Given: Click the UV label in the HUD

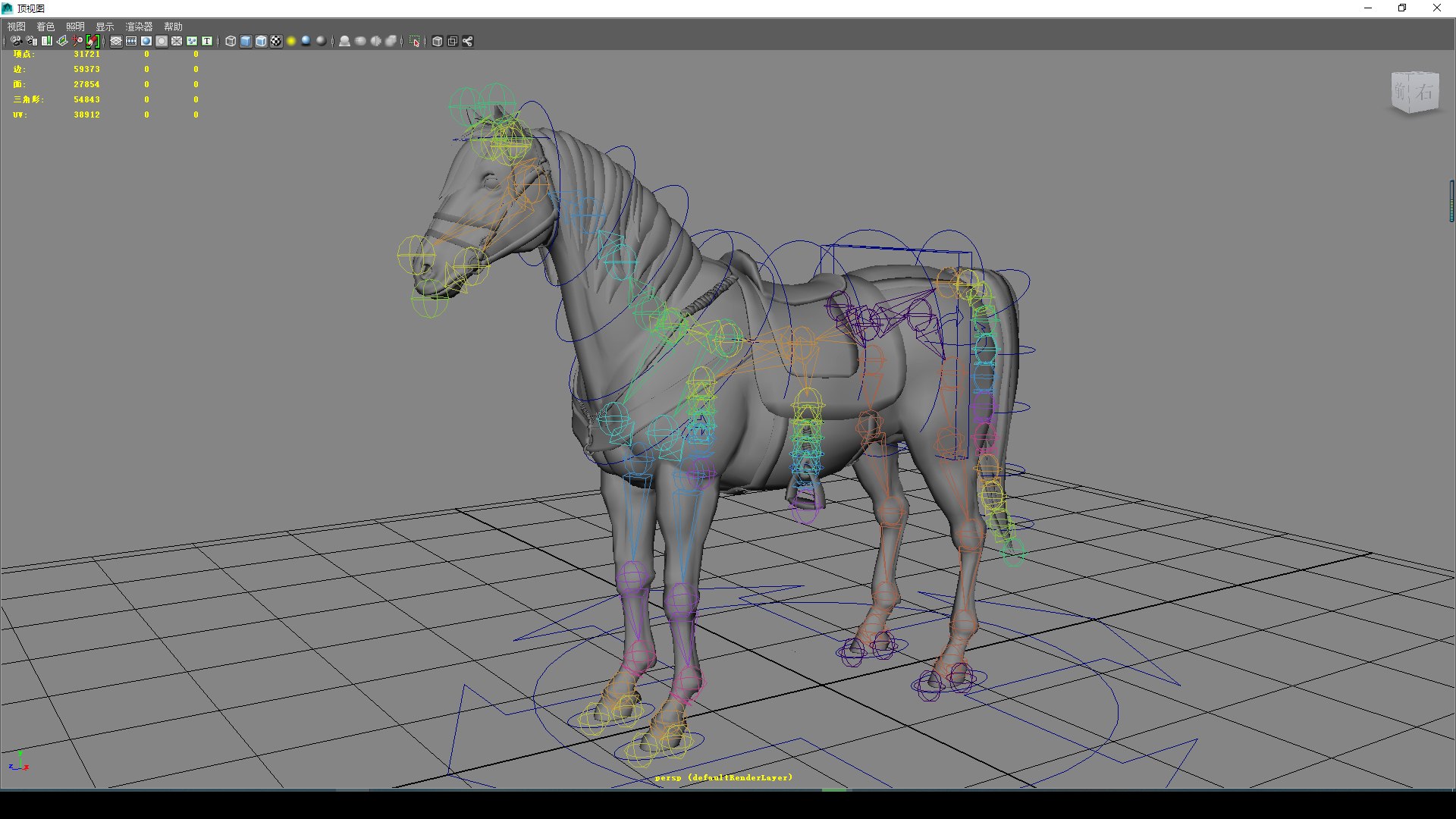Looking at the screenshot, I should pyautogui.click(x=19, y=115).
